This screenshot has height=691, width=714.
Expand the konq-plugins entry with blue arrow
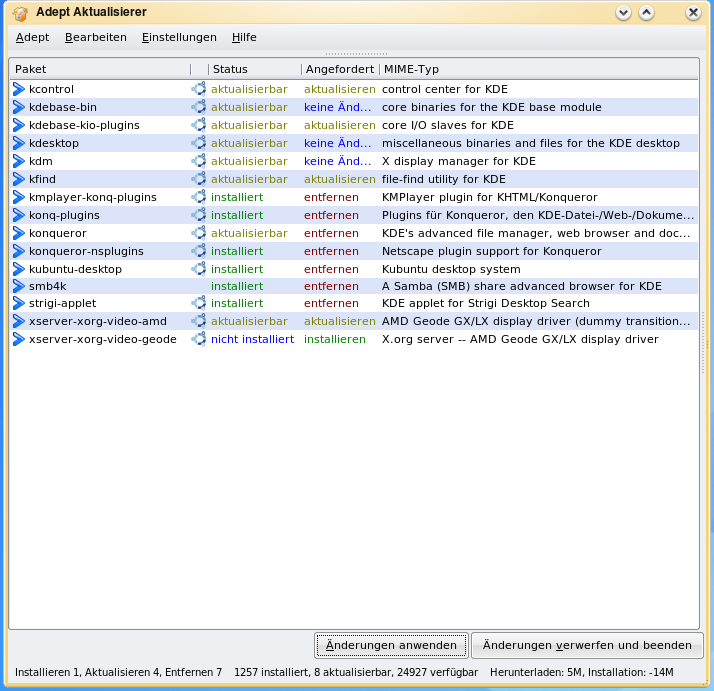[19, 215]
